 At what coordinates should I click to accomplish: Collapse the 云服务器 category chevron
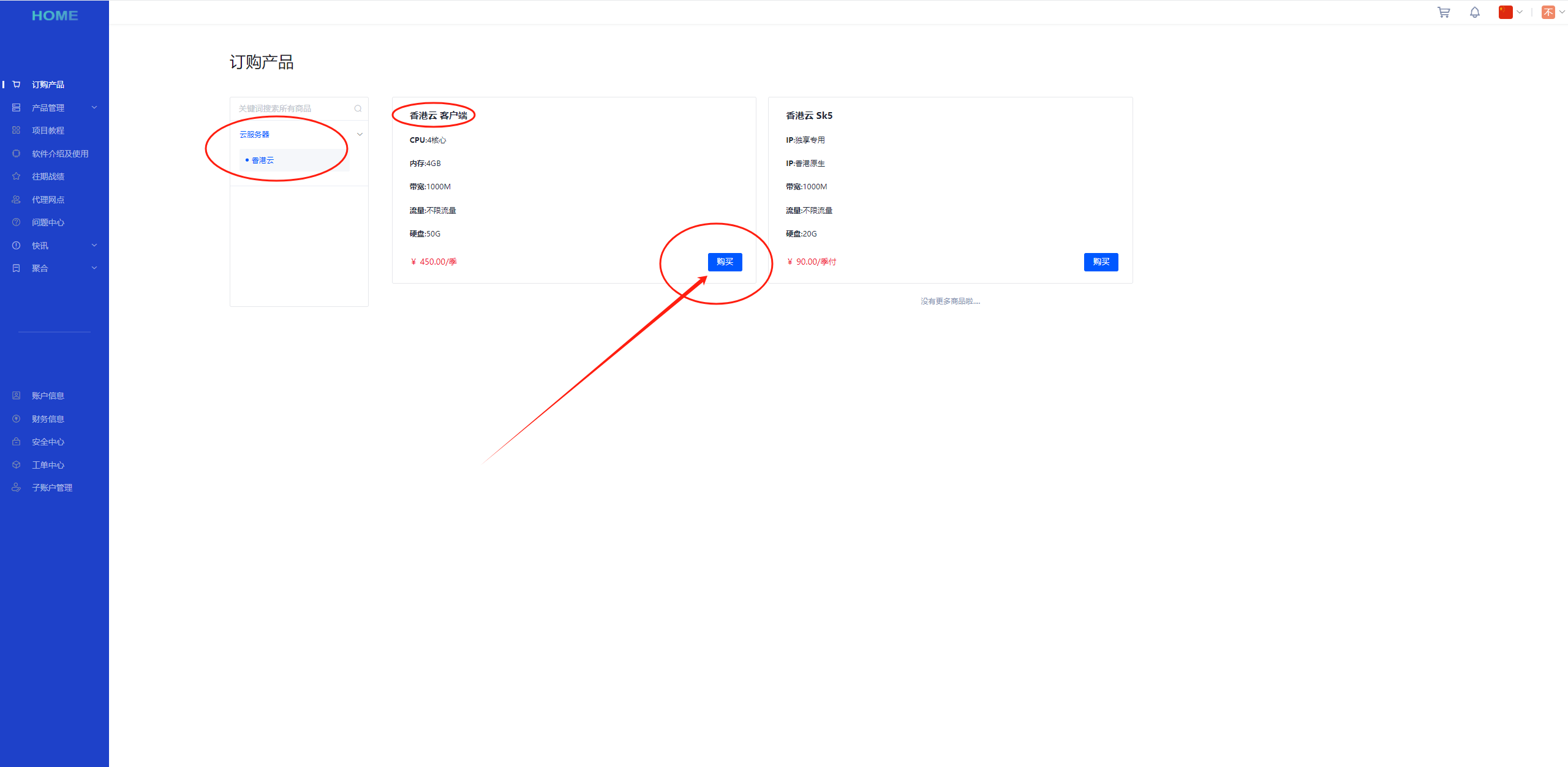point(360,134)
